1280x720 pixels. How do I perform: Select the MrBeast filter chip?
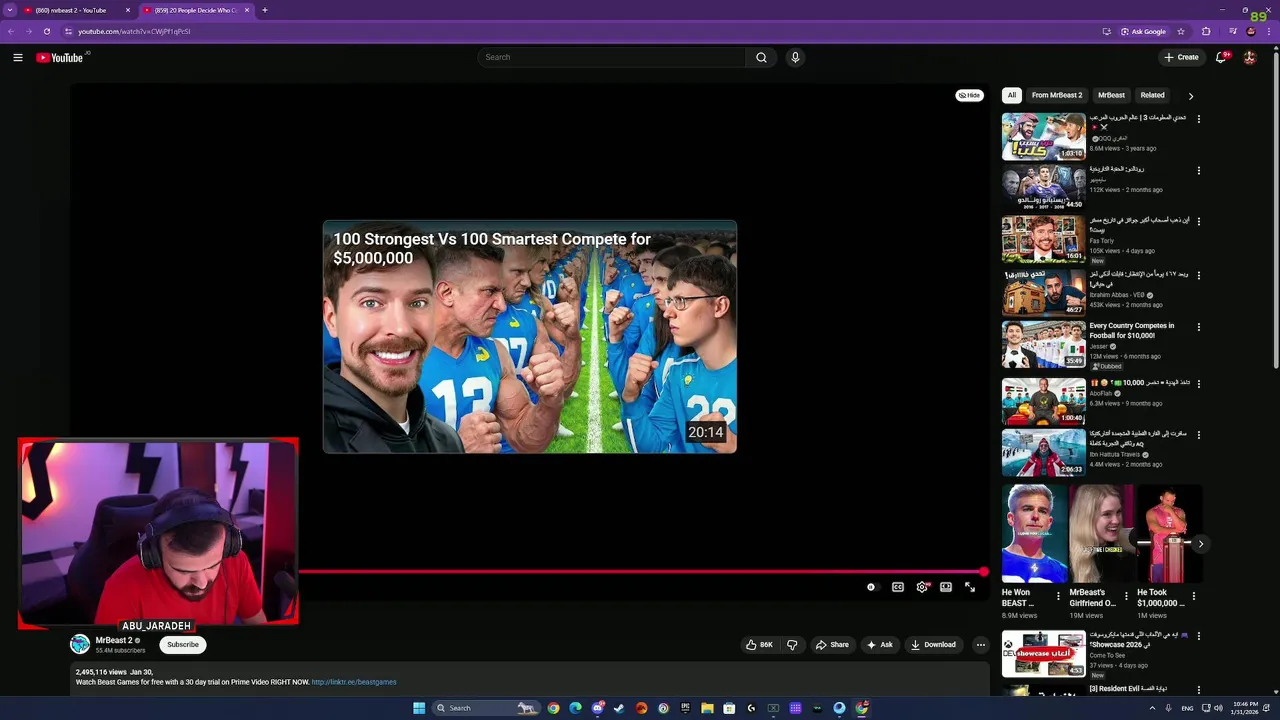(1111, 95)
